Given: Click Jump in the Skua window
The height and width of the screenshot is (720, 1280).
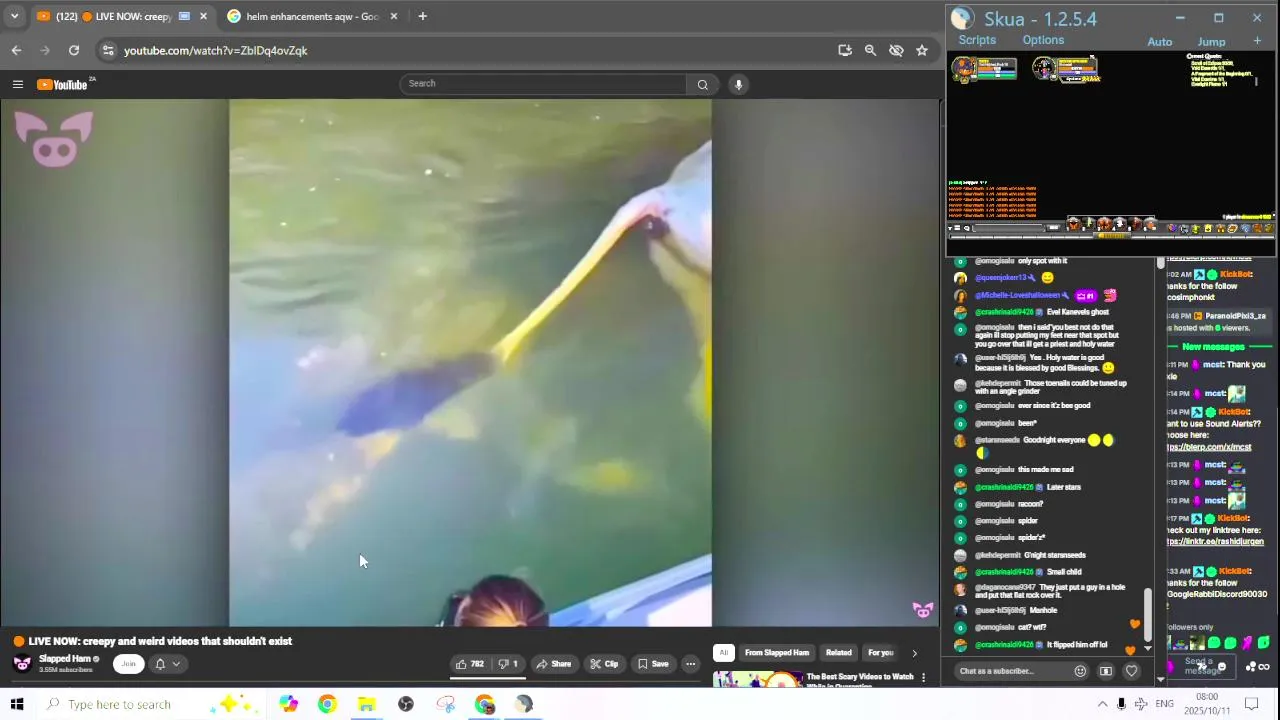Looking at the screenshot, I should pyautogui.click(x=1211, y=42).
